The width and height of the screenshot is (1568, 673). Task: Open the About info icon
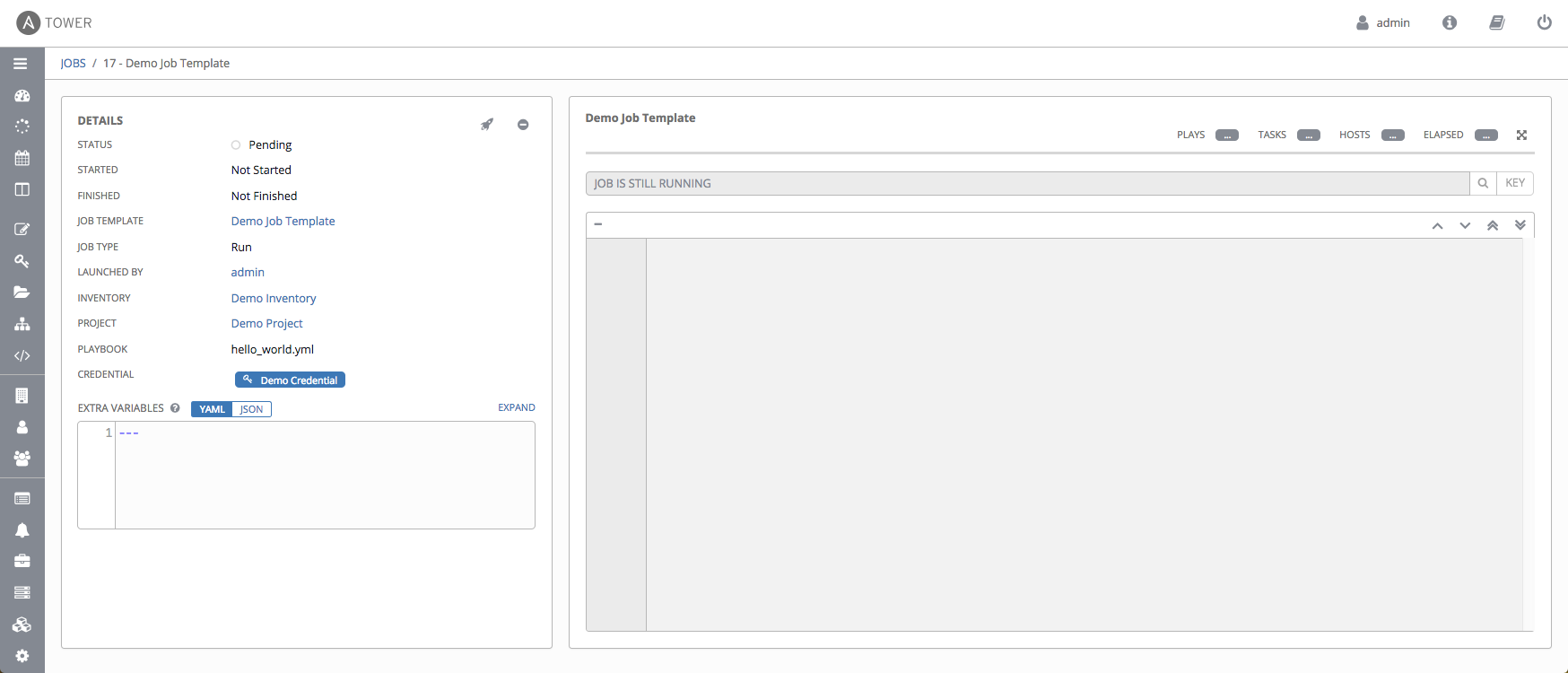pos(1450,22)
